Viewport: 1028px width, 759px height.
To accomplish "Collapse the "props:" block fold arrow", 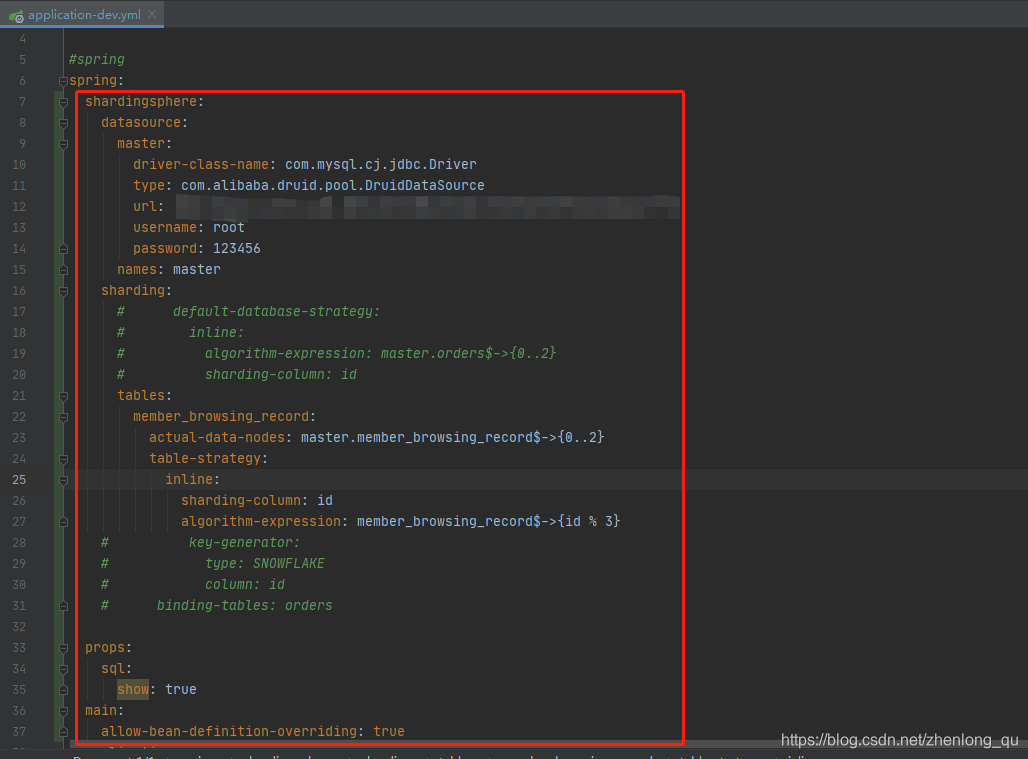I will pyautogui.click(x=62, y=647).
